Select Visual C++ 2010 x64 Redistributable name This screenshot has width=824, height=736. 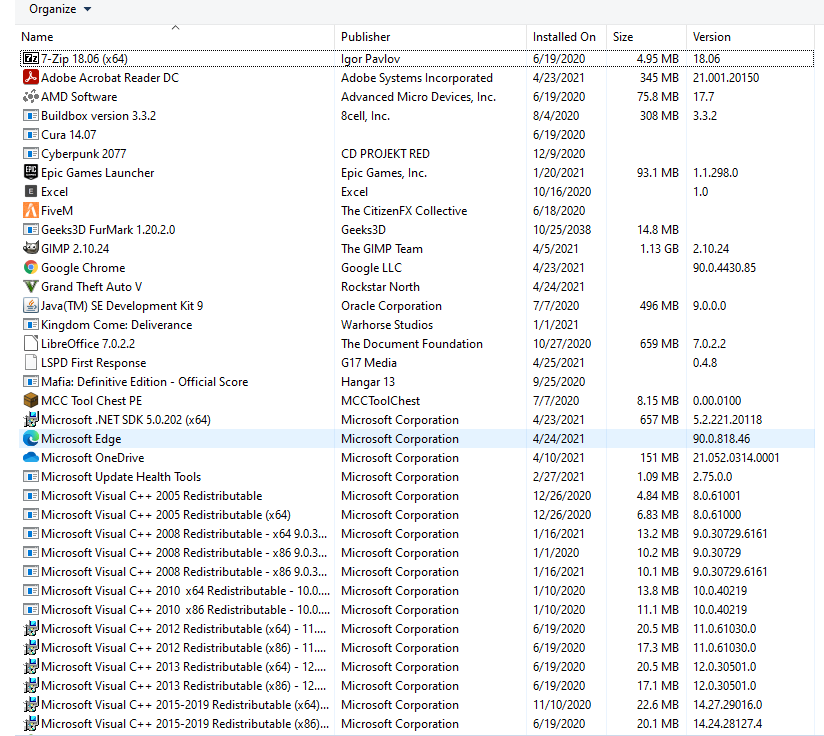point(186,590)
